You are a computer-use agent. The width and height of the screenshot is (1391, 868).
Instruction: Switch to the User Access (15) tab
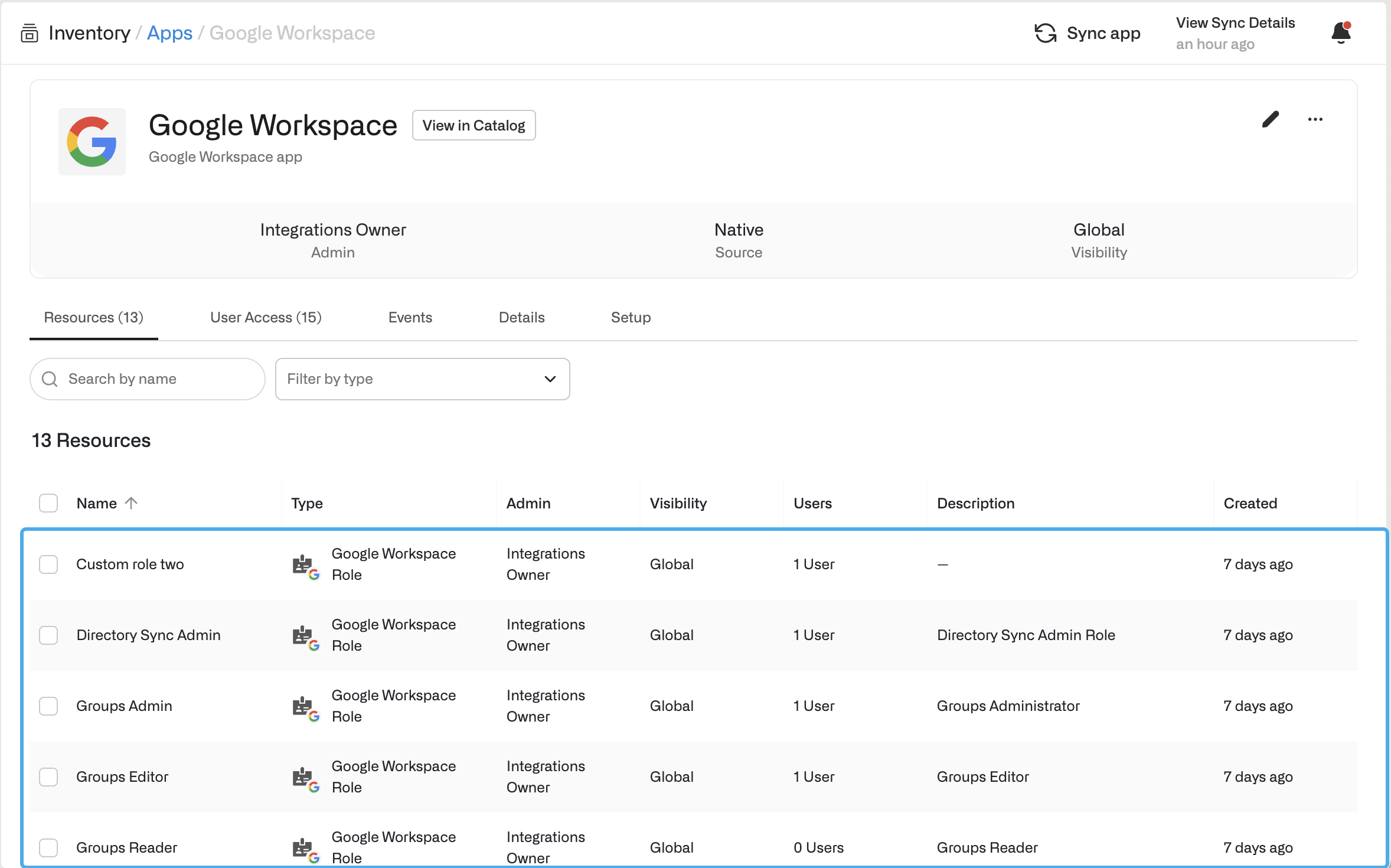point(266,318)
